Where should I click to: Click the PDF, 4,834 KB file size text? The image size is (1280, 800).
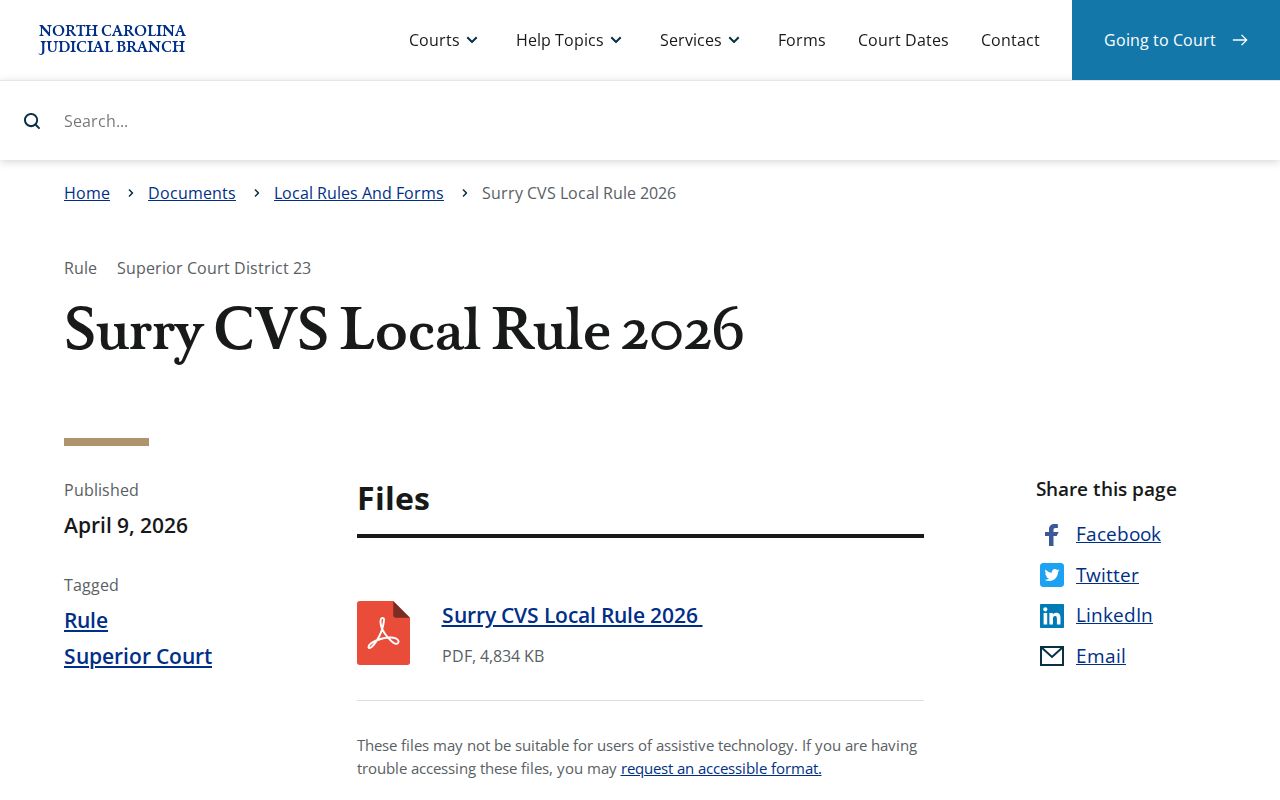493,656
